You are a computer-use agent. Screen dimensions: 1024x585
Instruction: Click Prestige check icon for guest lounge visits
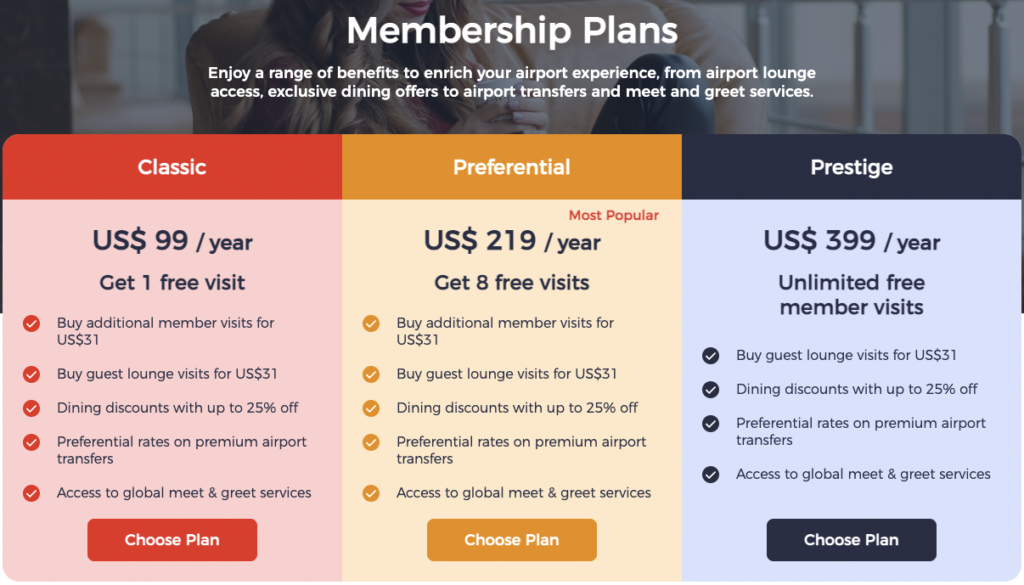pyautogui.click(x=711, y=355)
